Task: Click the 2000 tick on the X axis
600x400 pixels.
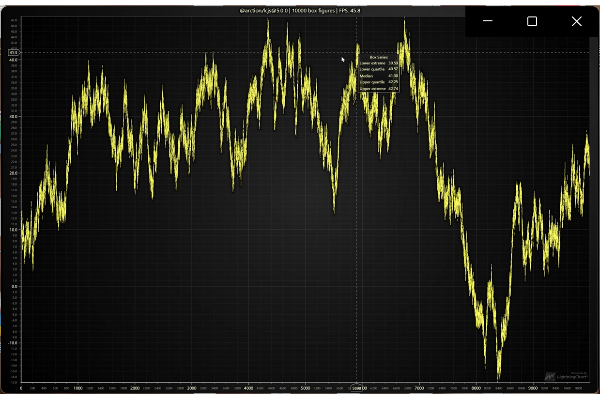Action: [134, 387]
